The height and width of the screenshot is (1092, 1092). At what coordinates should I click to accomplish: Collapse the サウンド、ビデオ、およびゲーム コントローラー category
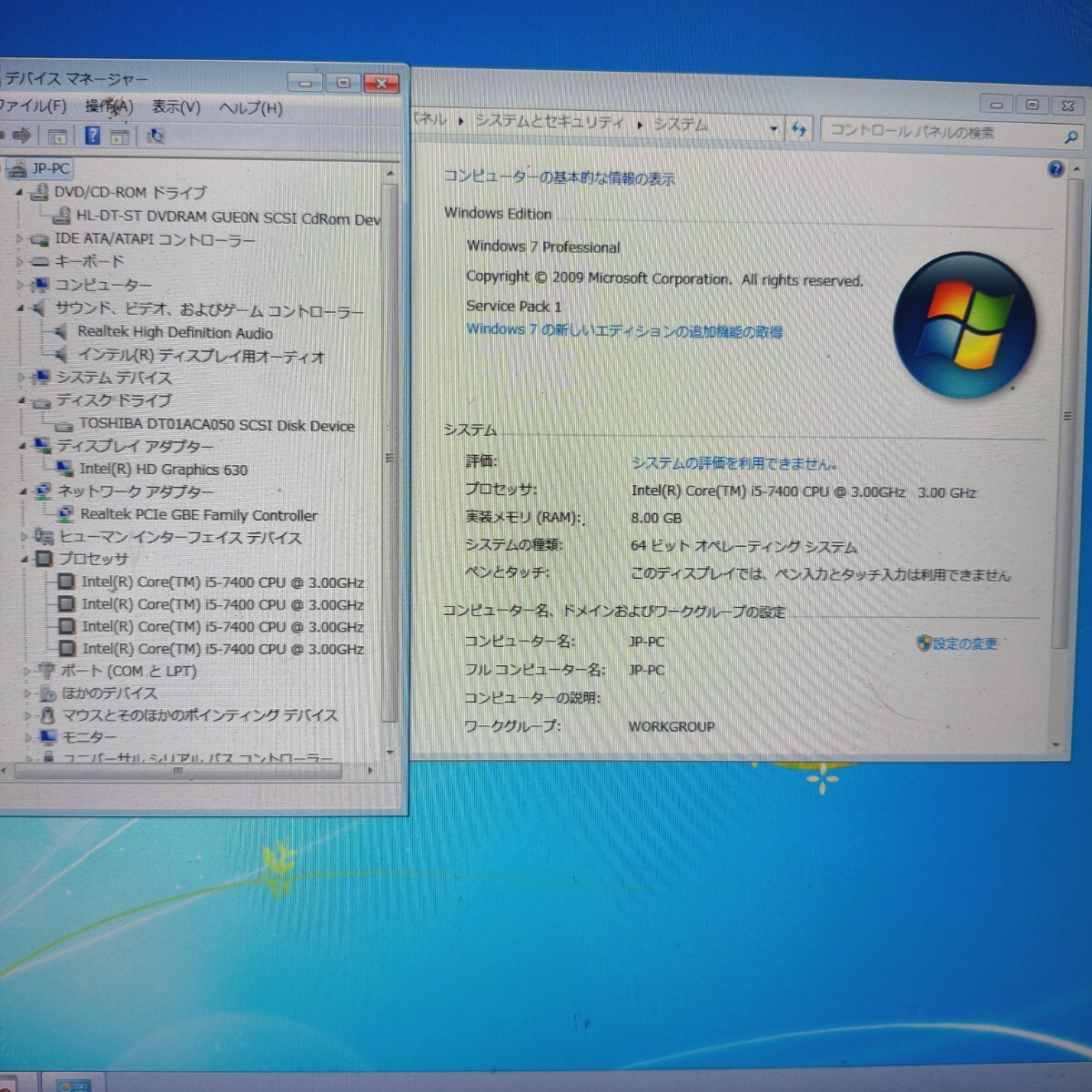point(20,309)
